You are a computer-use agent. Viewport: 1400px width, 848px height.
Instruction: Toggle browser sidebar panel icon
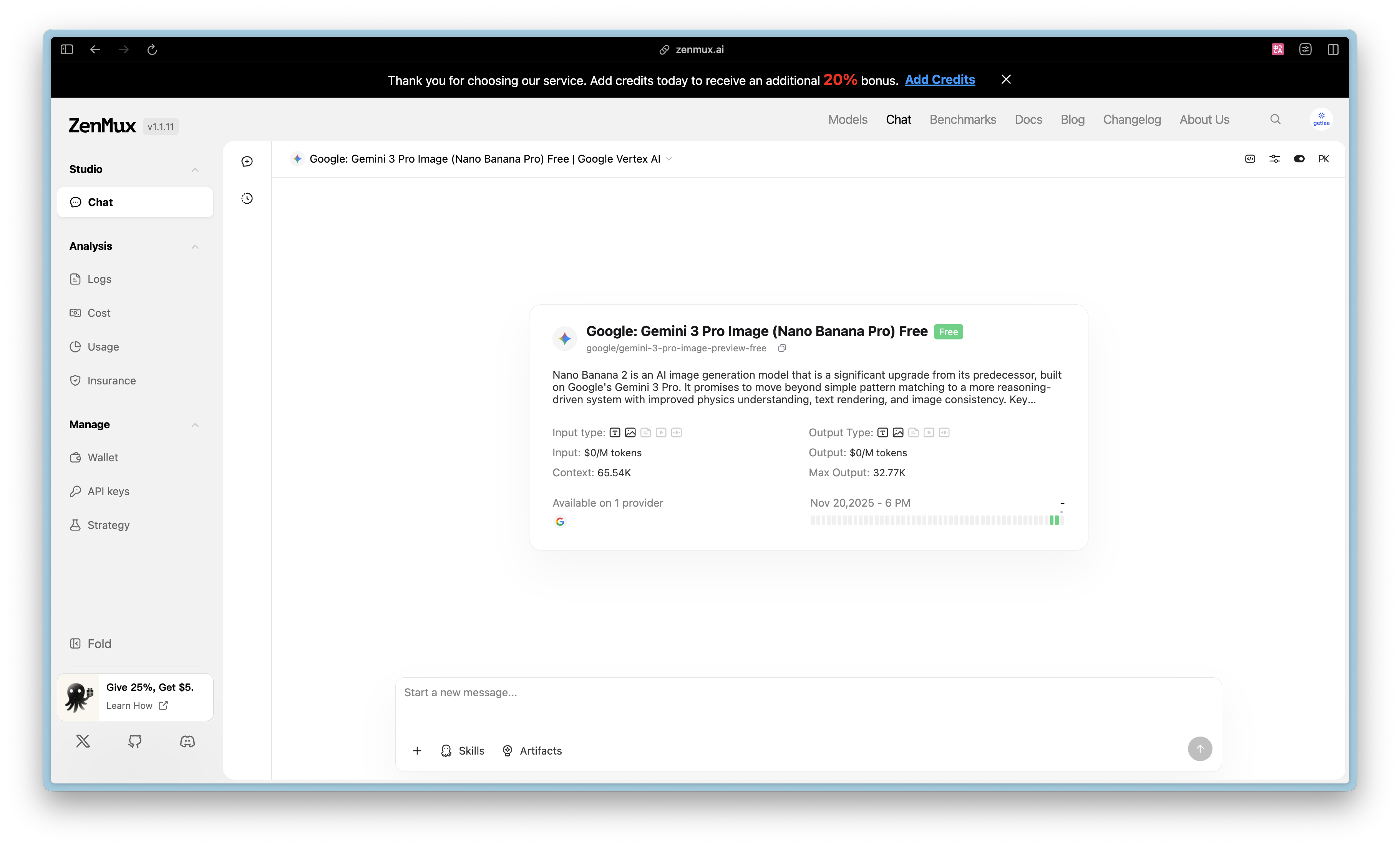(67, 50)
